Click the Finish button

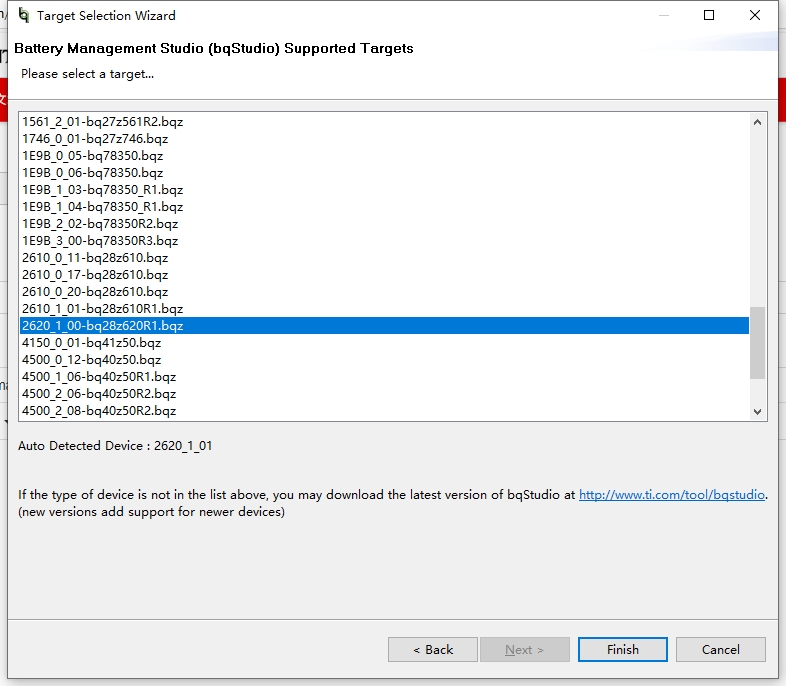[x=623, y=649]
